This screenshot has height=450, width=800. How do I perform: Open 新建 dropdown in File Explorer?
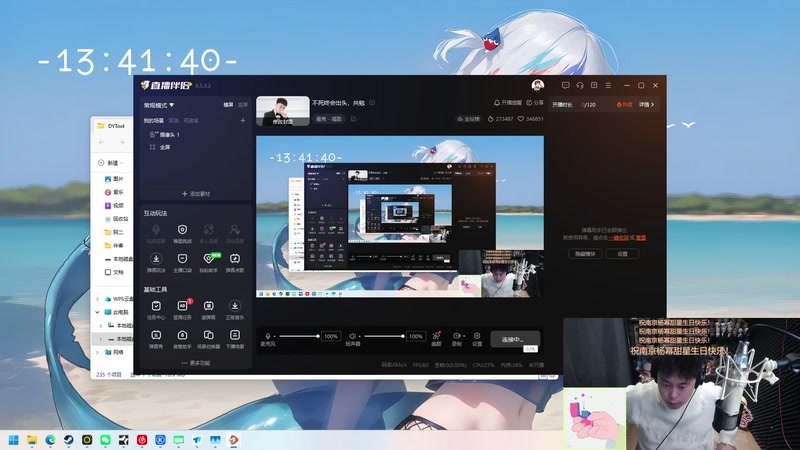[111, 163]
